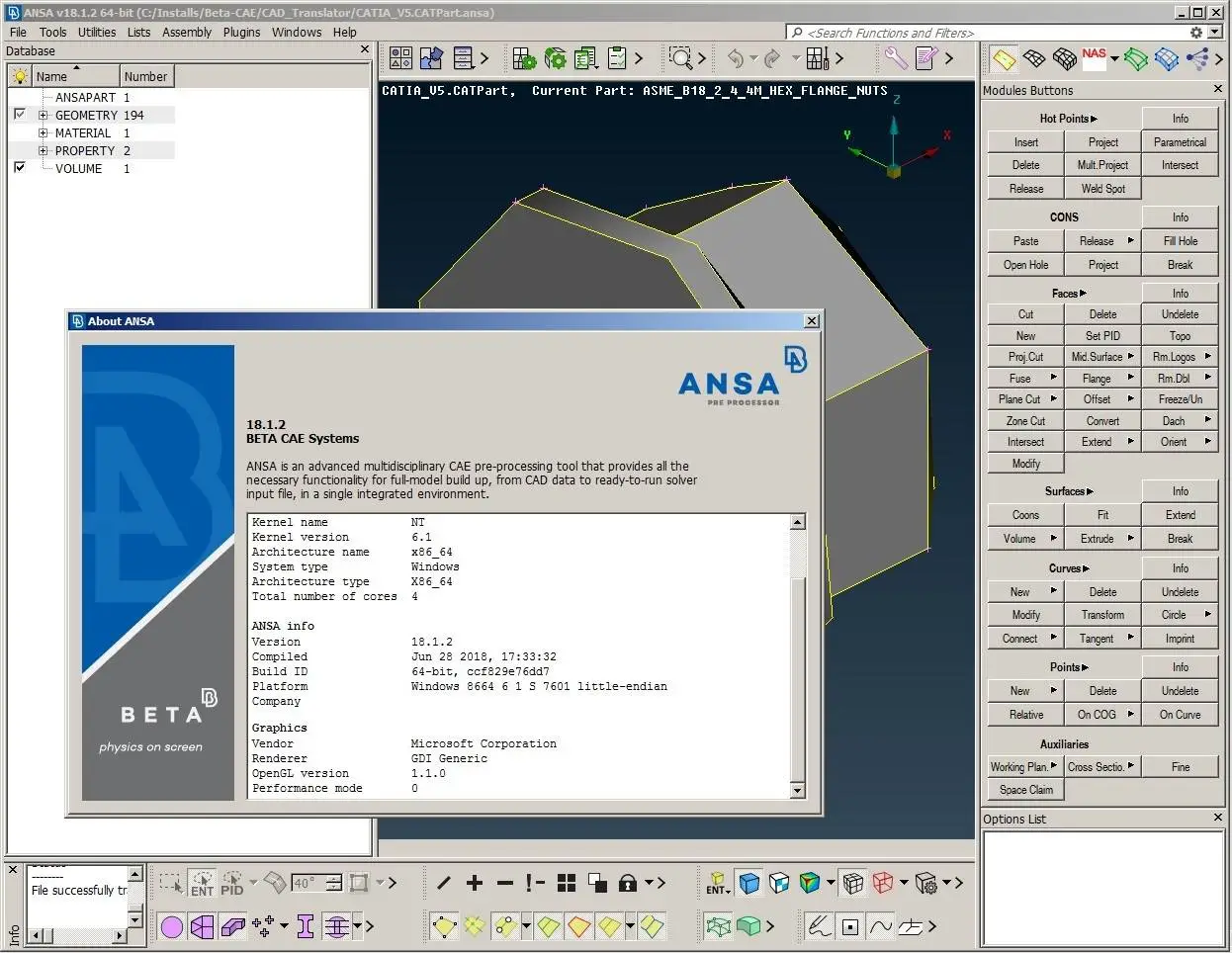
Task: Click the green solid volume icon
Action: 749,926
